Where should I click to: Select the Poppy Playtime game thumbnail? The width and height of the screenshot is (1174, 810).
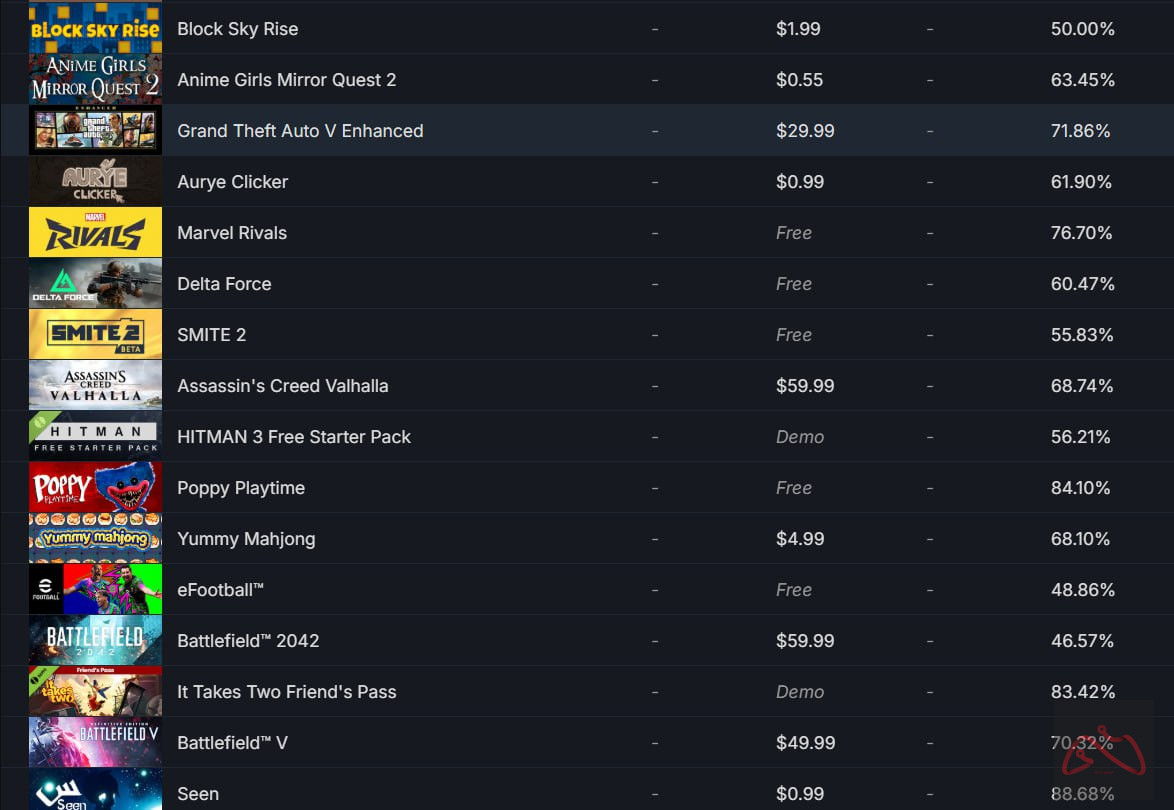(95, 487)
